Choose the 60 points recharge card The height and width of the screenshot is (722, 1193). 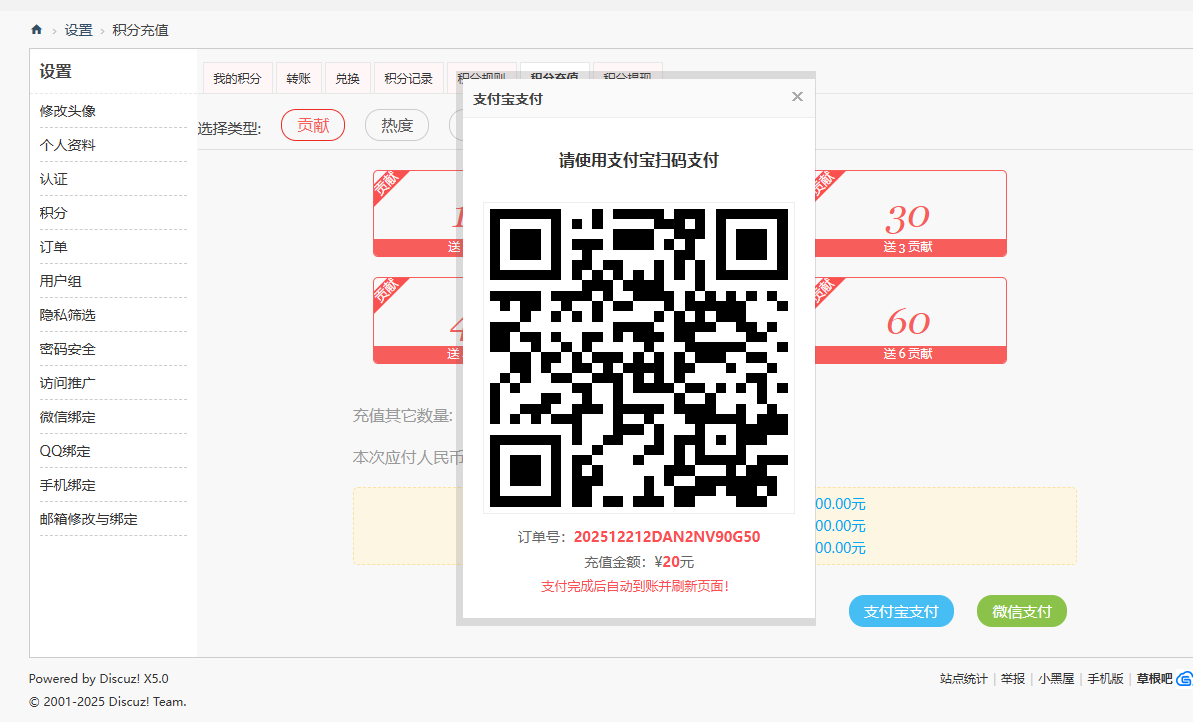911,319
